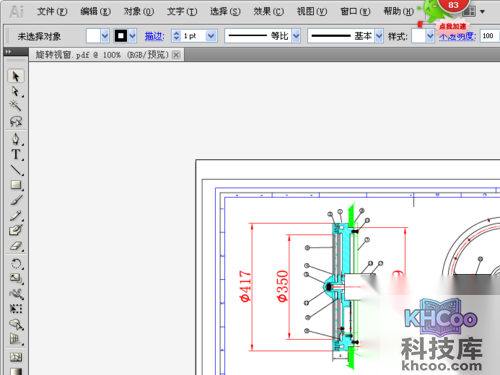The width and height of the screenshot is (500, 375).
Task: Open the 效果(C) menu
Action: pos(269,12)
